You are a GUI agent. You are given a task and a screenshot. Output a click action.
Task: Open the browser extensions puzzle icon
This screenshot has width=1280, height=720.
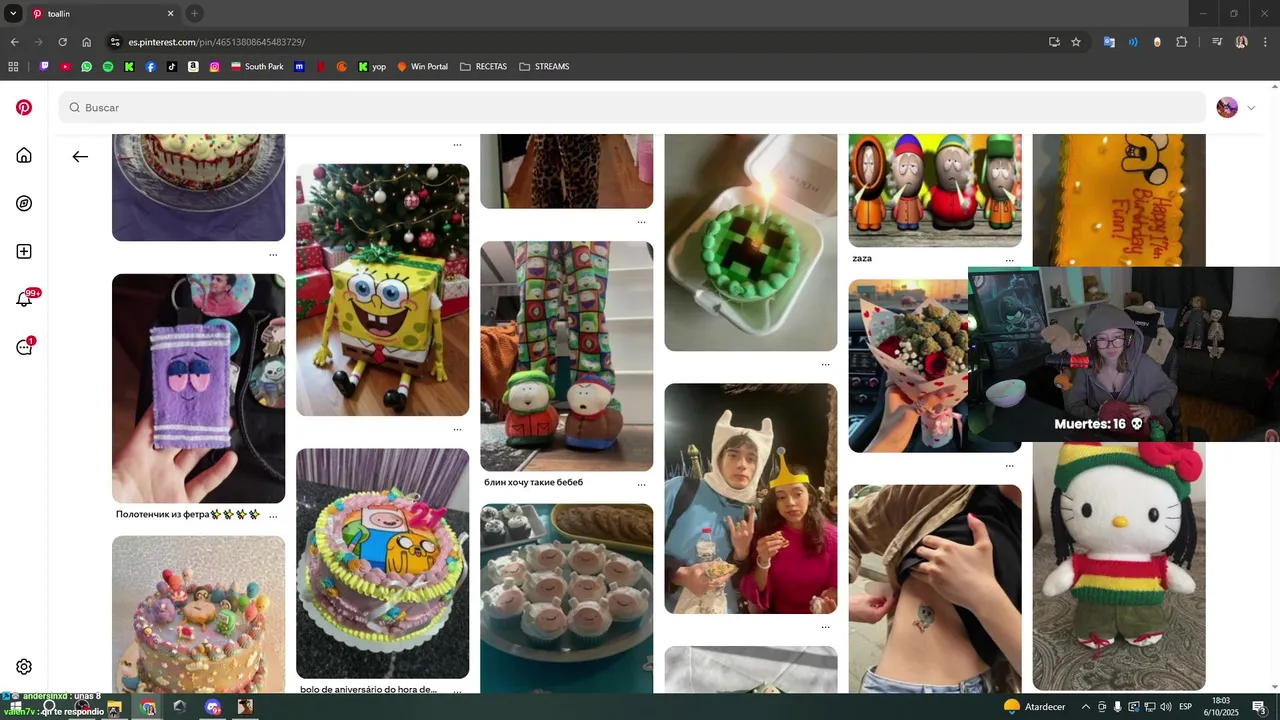coord(1182,42)
